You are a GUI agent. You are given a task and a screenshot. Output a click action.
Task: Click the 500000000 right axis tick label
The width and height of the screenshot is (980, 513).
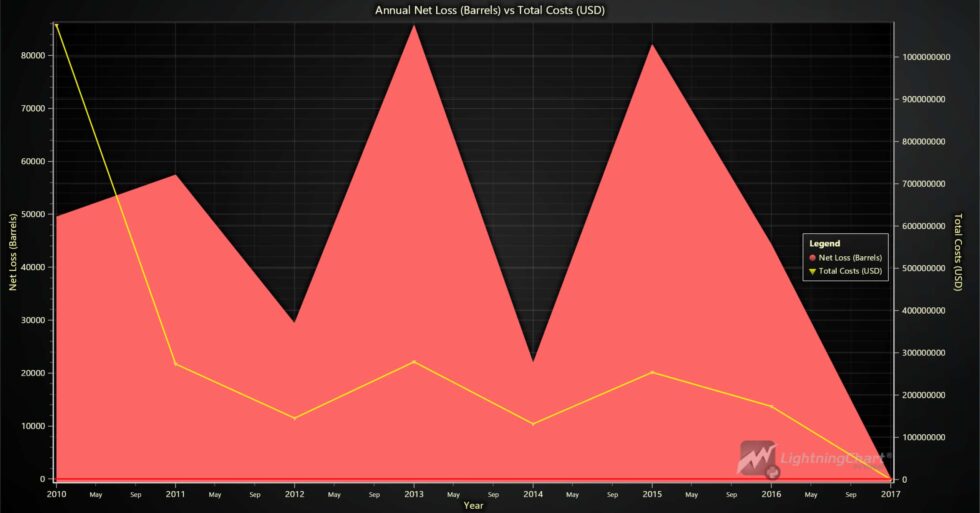(924, 268)
